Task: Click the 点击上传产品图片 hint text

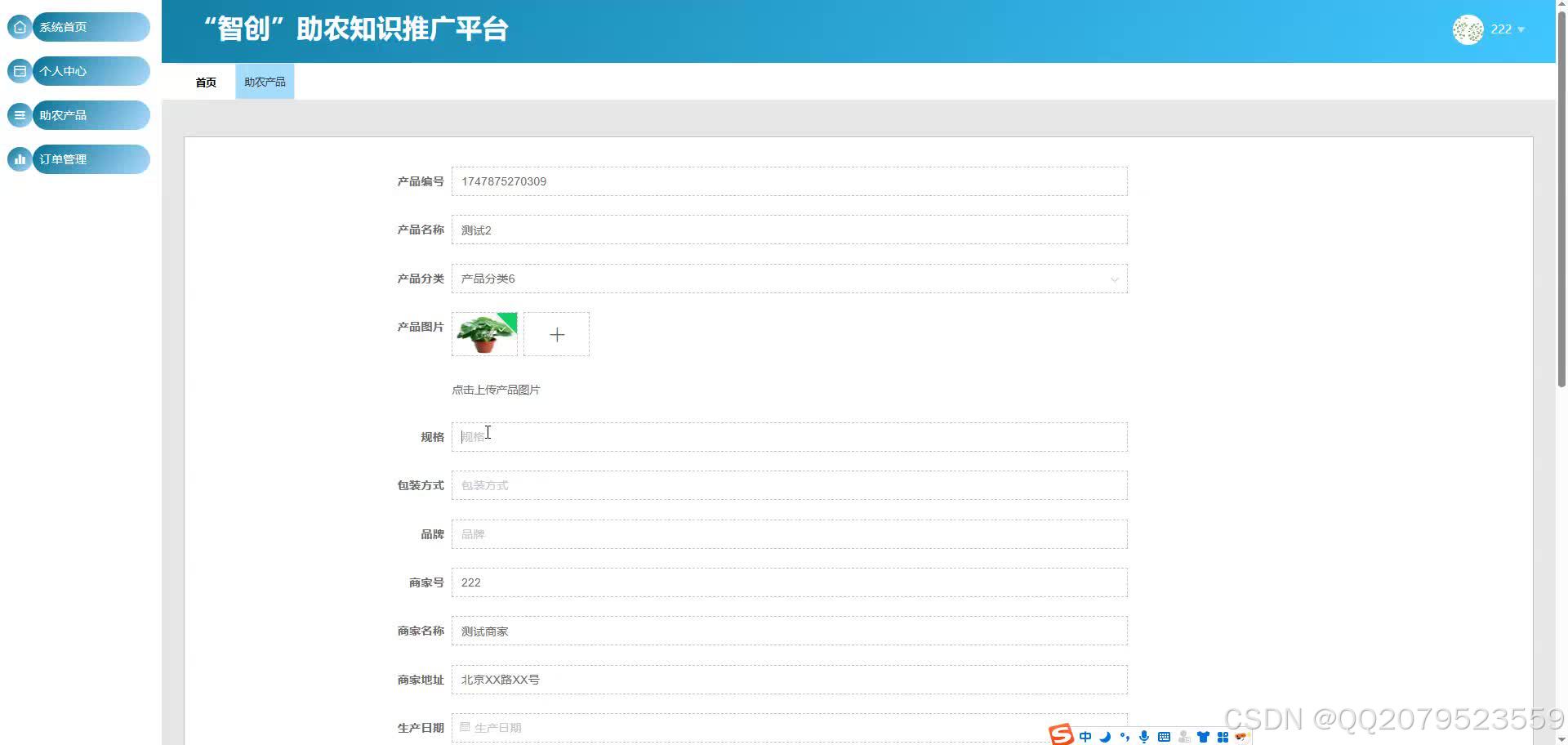Action: click(x=496, y=390)
